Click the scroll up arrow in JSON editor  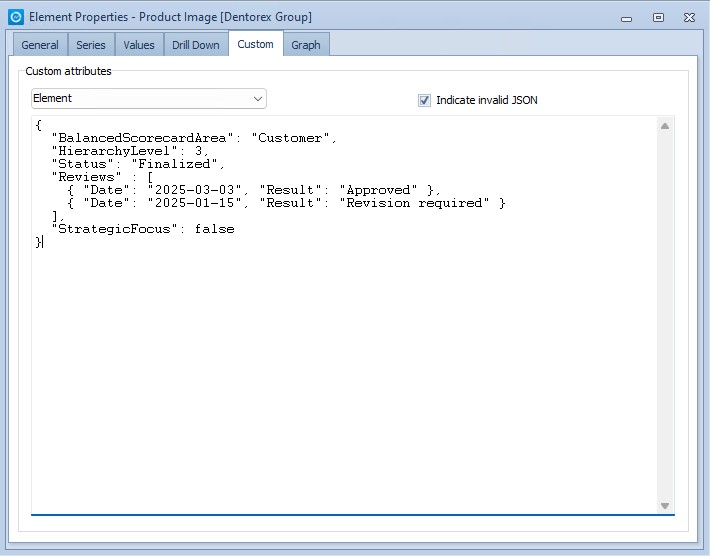pyautogui.click(x=665, y=126)
